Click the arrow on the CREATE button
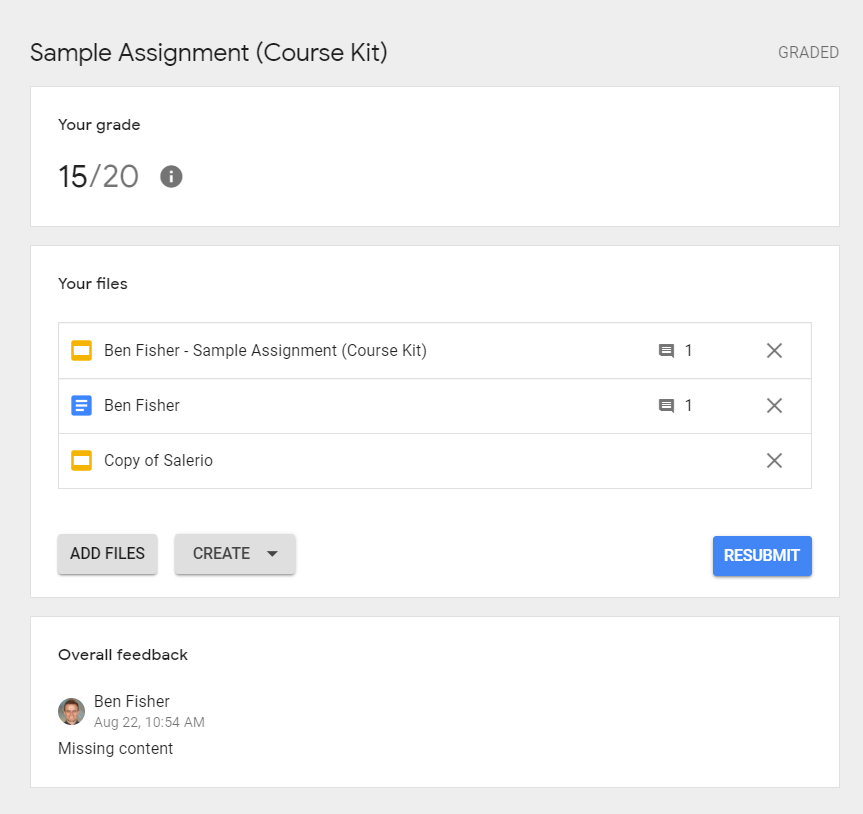This screenshot has width=863, height=814. (272, 555)
